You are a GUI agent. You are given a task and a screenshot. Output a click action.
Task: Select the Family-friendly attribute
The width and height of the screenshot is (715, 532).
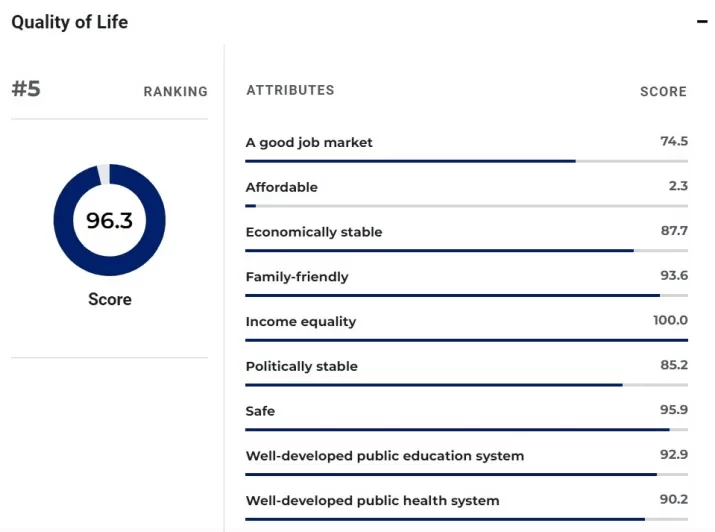tap(297, 276)
